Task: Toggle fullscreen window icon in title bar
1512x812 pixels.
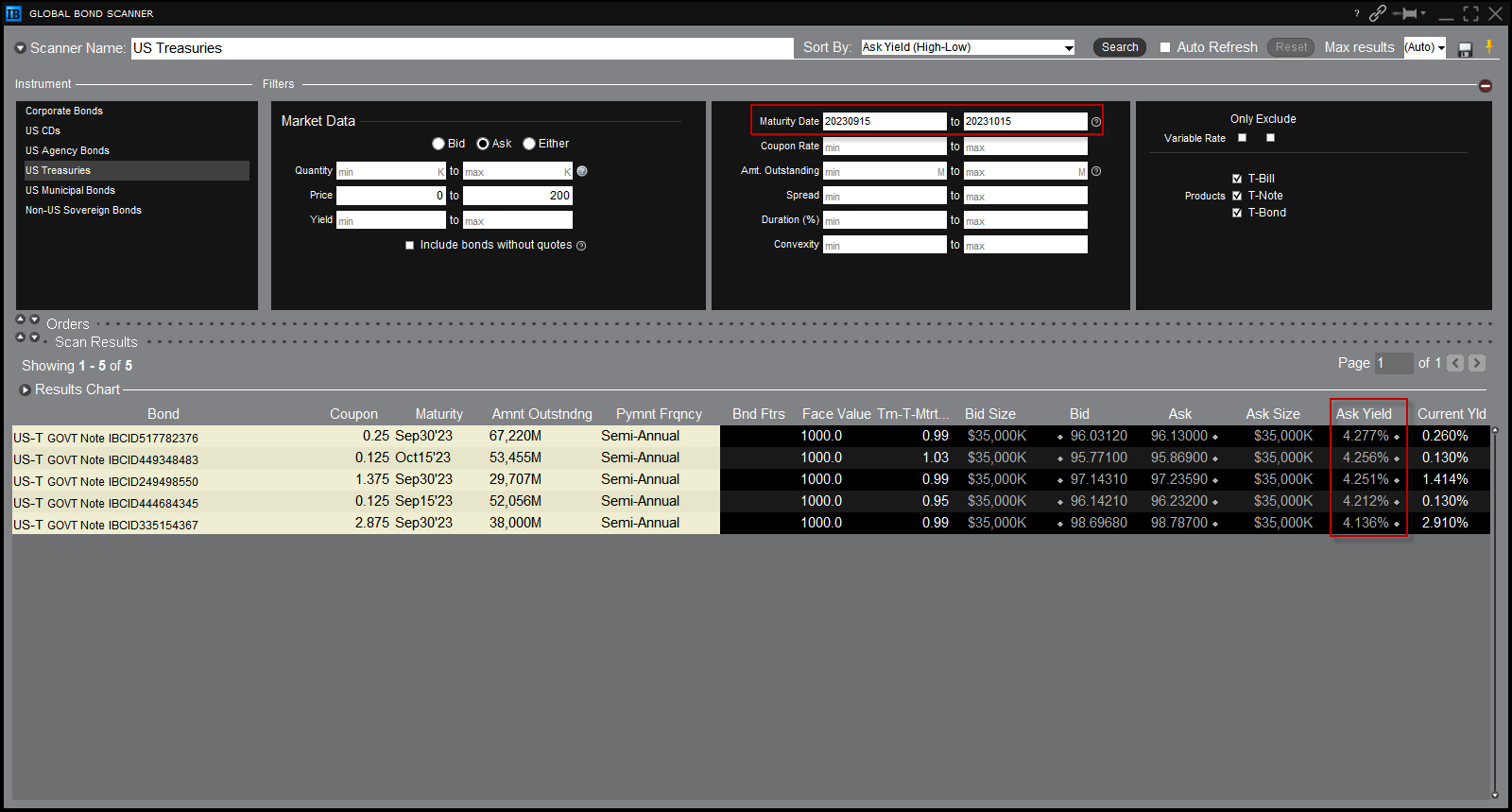Action: point(1471,13)
